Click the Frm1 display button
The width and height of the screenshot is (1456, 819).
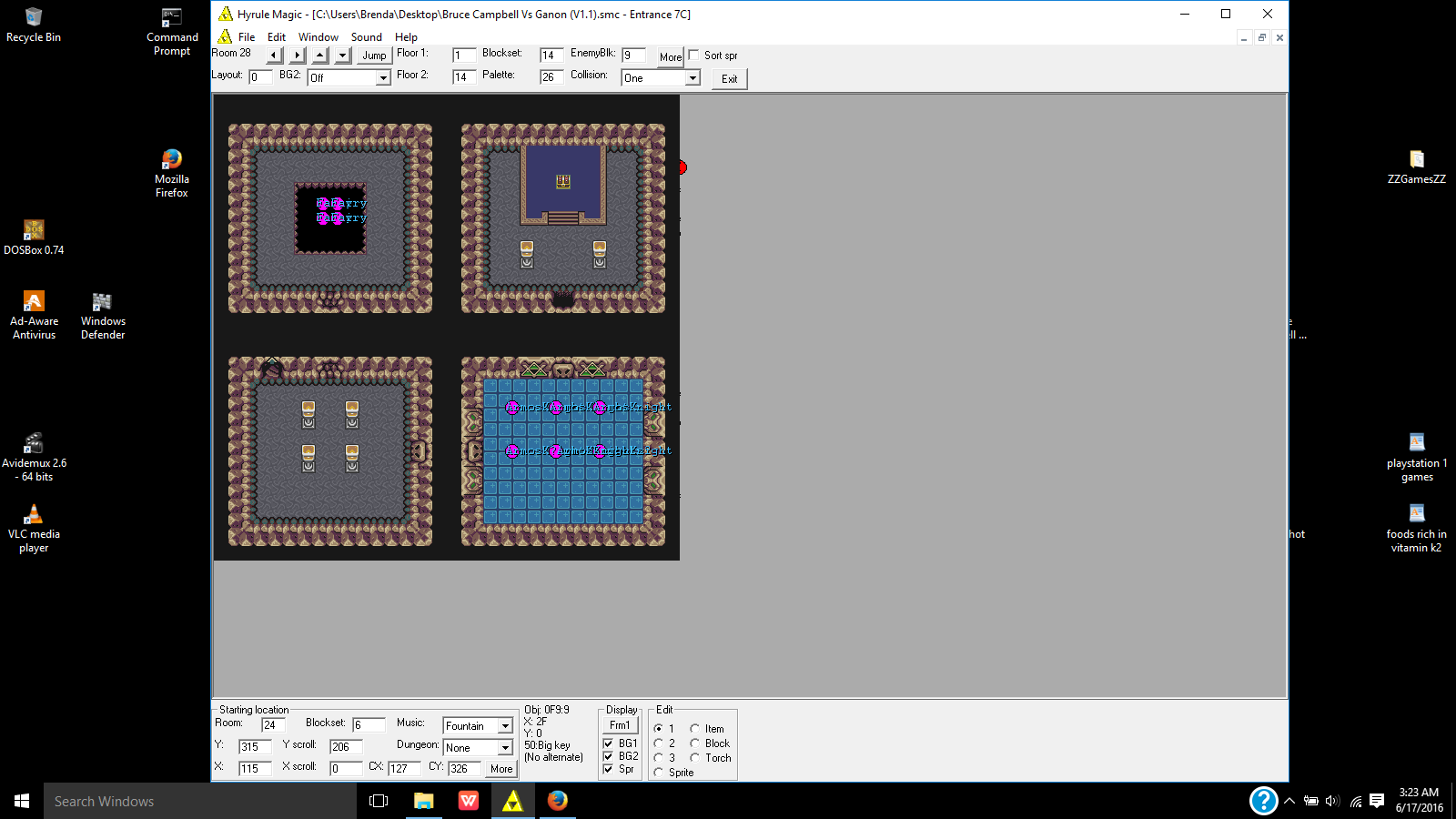click(x=620, y=725)
